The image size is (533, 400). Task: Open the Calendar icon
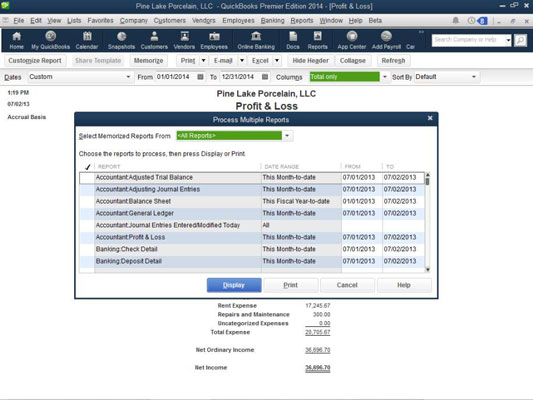(87, 40)
